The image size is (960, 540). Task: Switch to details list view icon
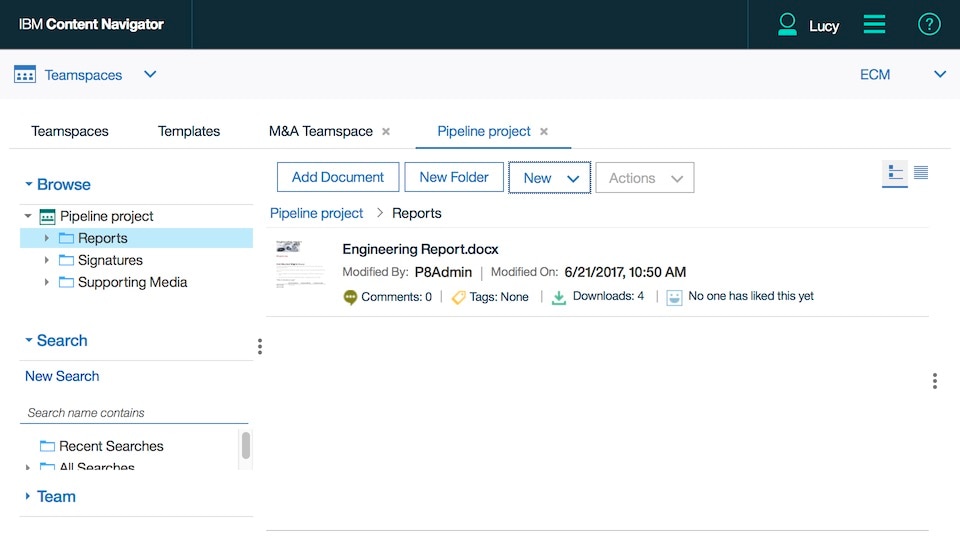pos(921,173)
